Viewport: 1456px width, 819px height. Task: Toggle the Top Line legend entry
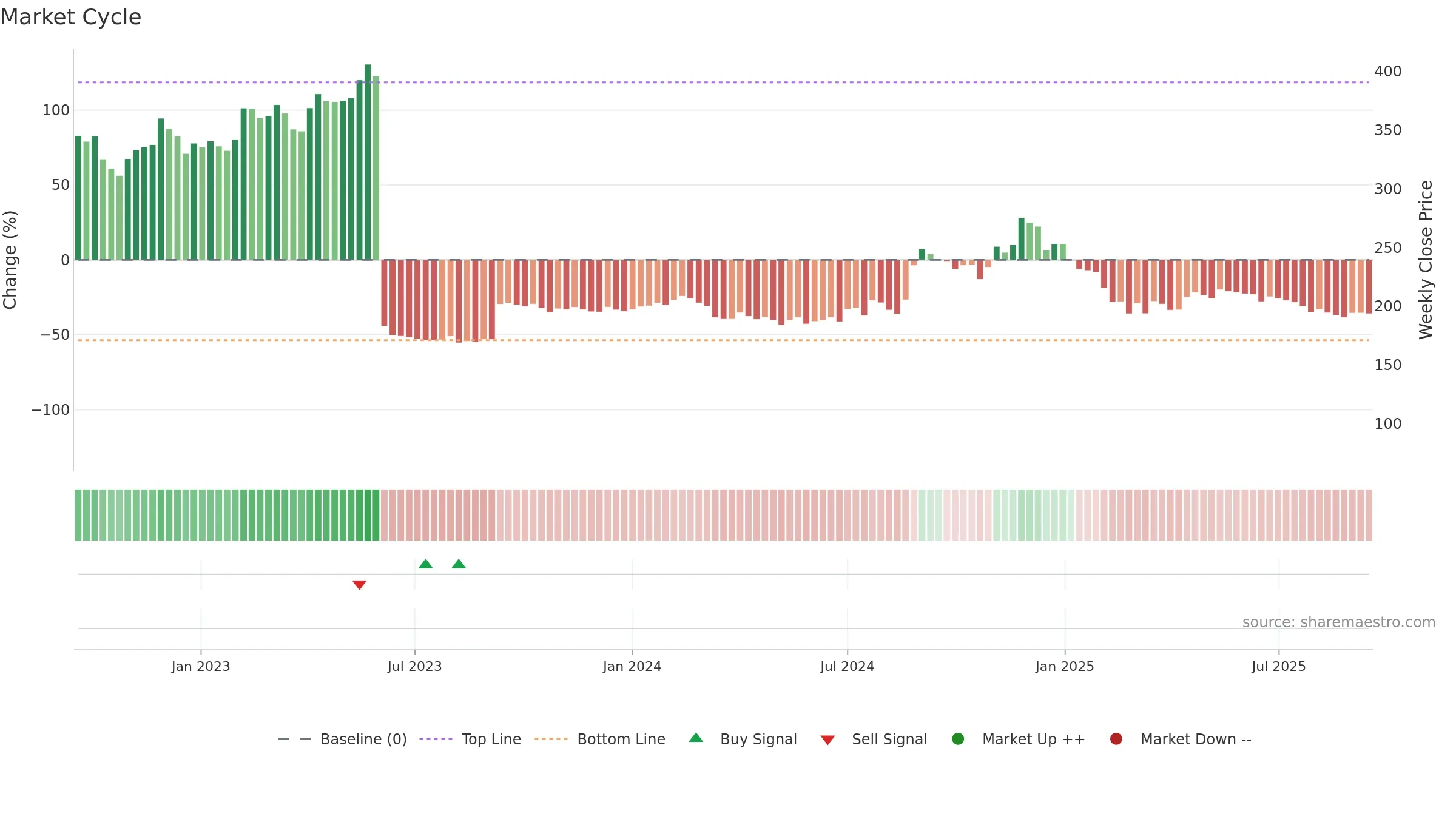click(470, 739)
